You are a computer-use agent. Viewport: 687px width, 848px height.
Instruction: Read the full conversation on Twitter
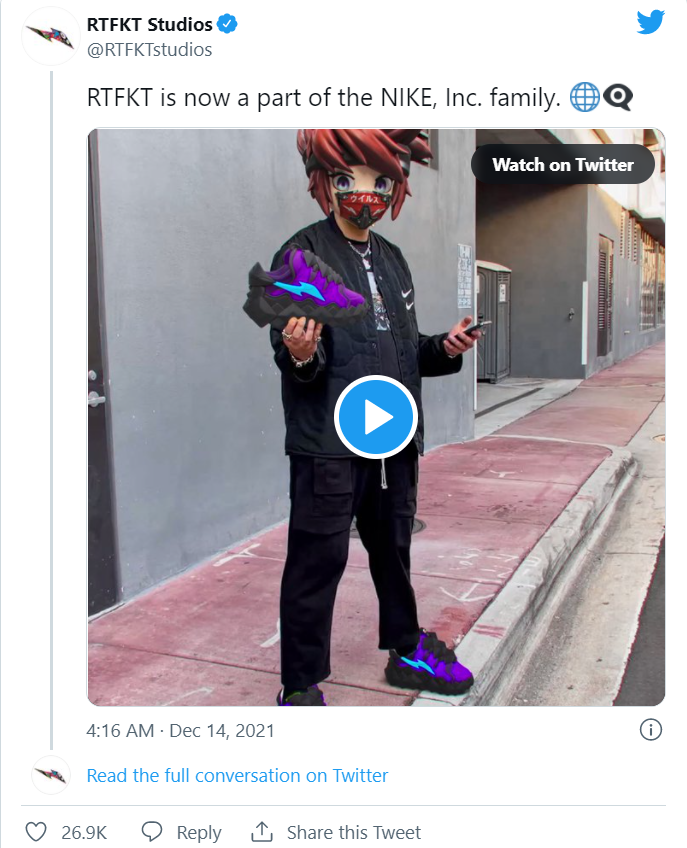click(237, 775)
